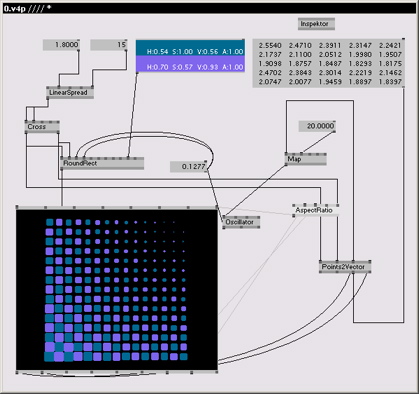Viewport: 419px width, 394px height.
Task: Select the RoundRect node
Action: pos(102,163)
